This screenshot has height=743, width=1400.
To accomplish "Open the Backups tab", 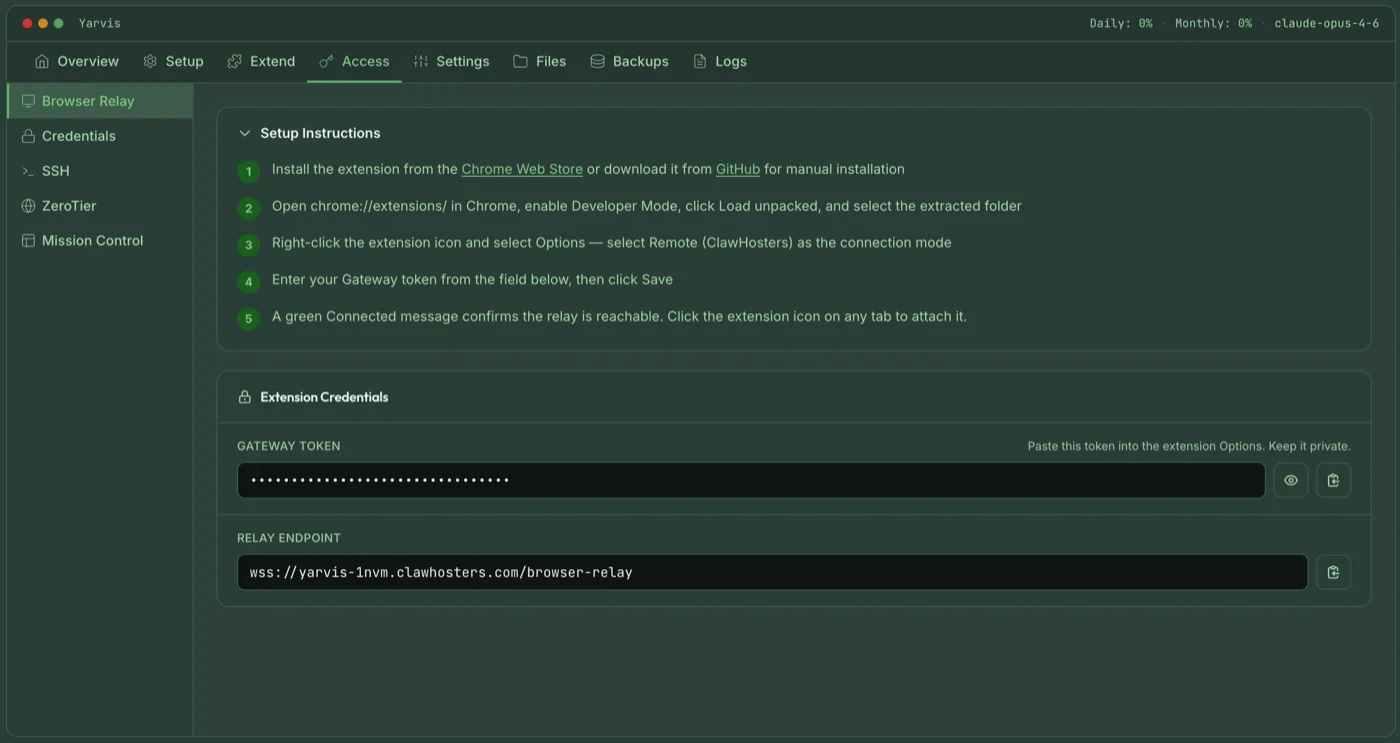I will click(x=629, y=61).
